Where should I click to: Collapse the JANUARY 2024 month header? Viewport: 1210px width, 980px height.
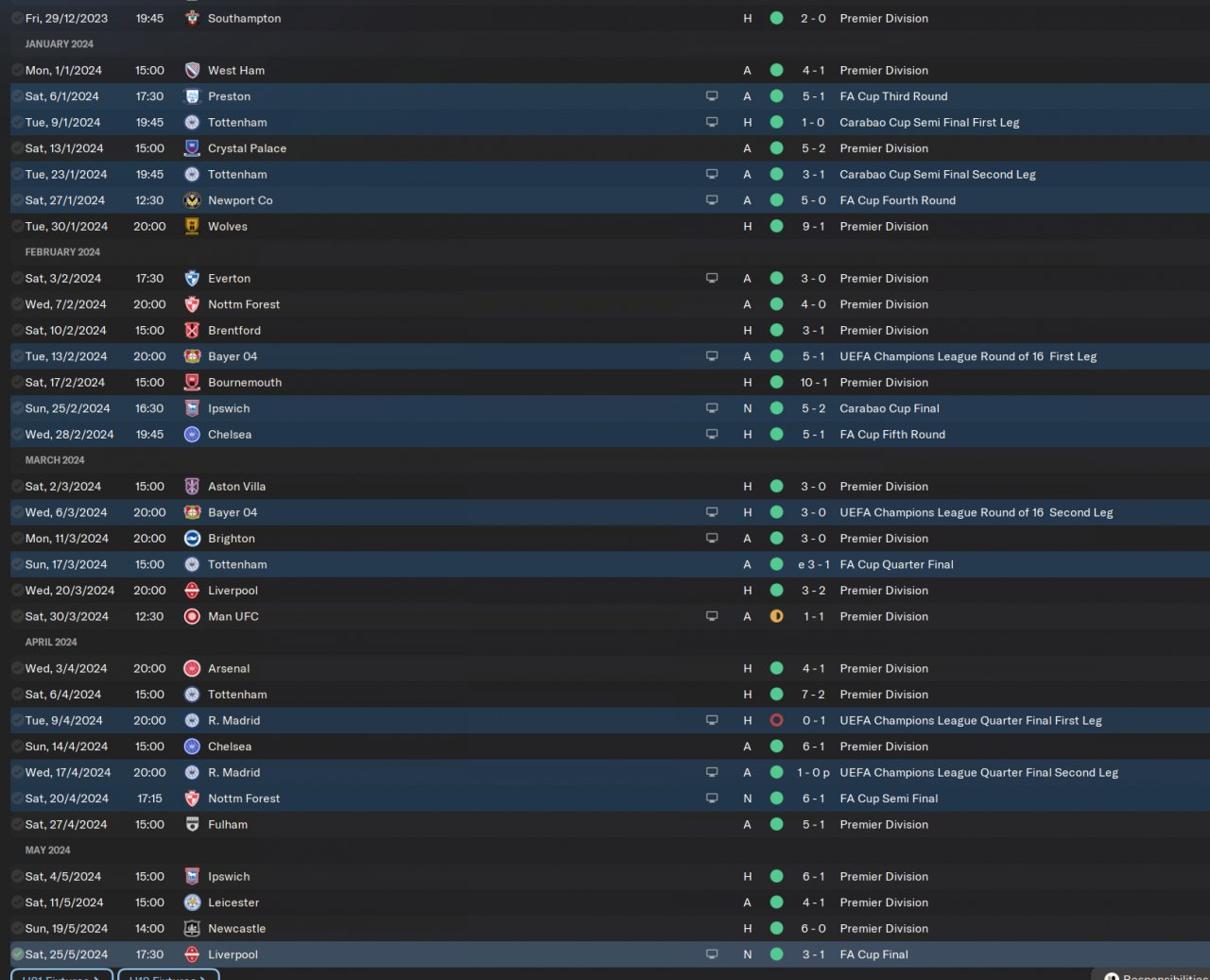point(59,43)
